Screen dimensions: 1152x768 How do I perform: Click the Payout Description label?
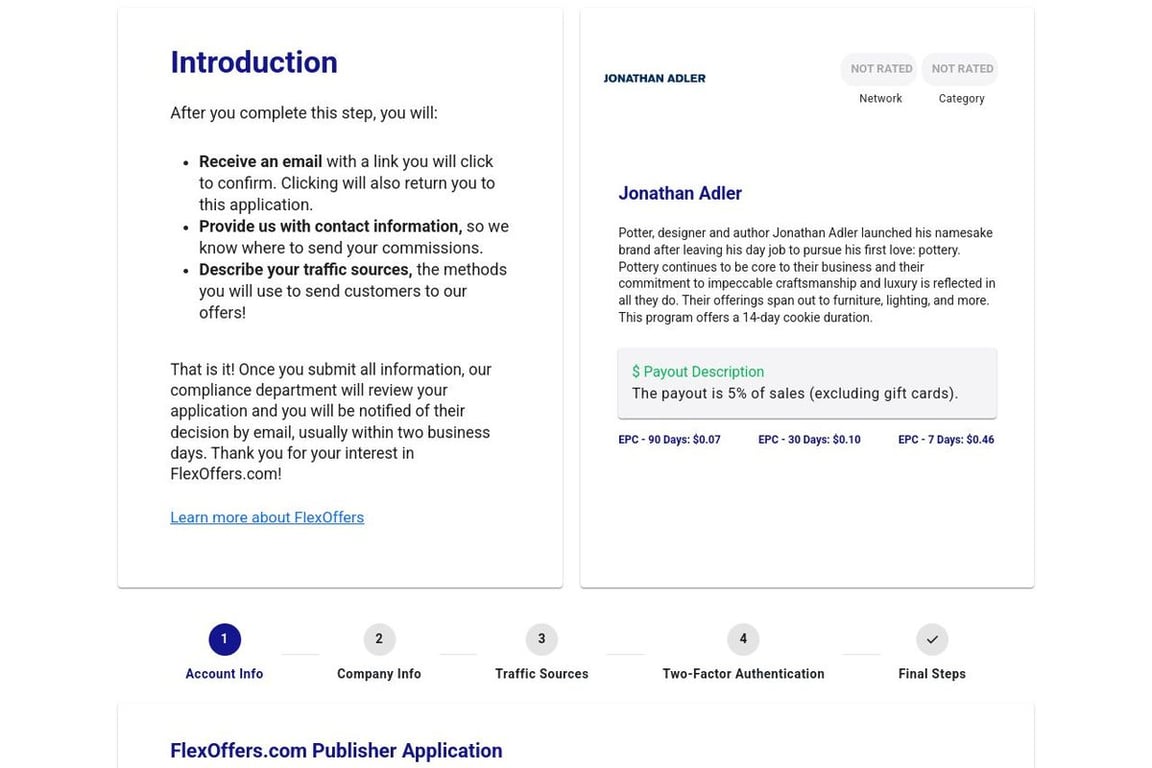coord(698,372)
